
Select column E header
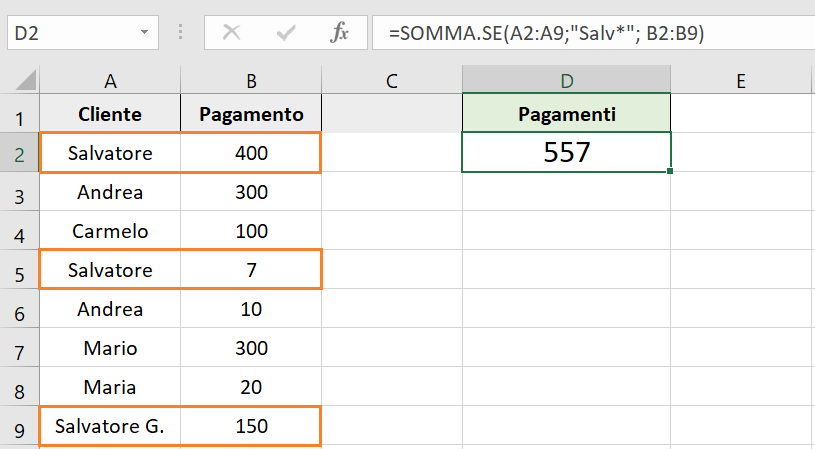point(741,81)
